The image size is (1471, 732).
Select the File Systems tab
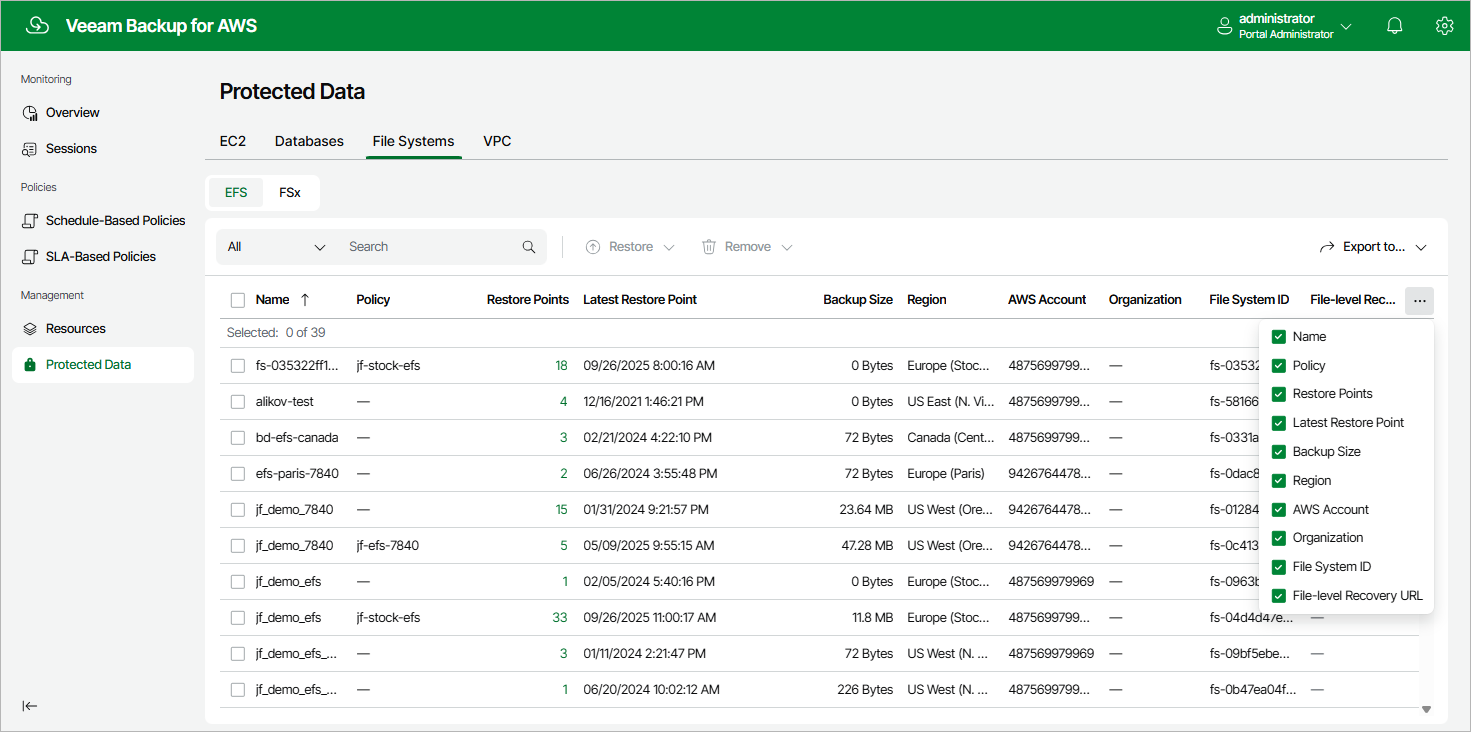[x=413, y=141]
